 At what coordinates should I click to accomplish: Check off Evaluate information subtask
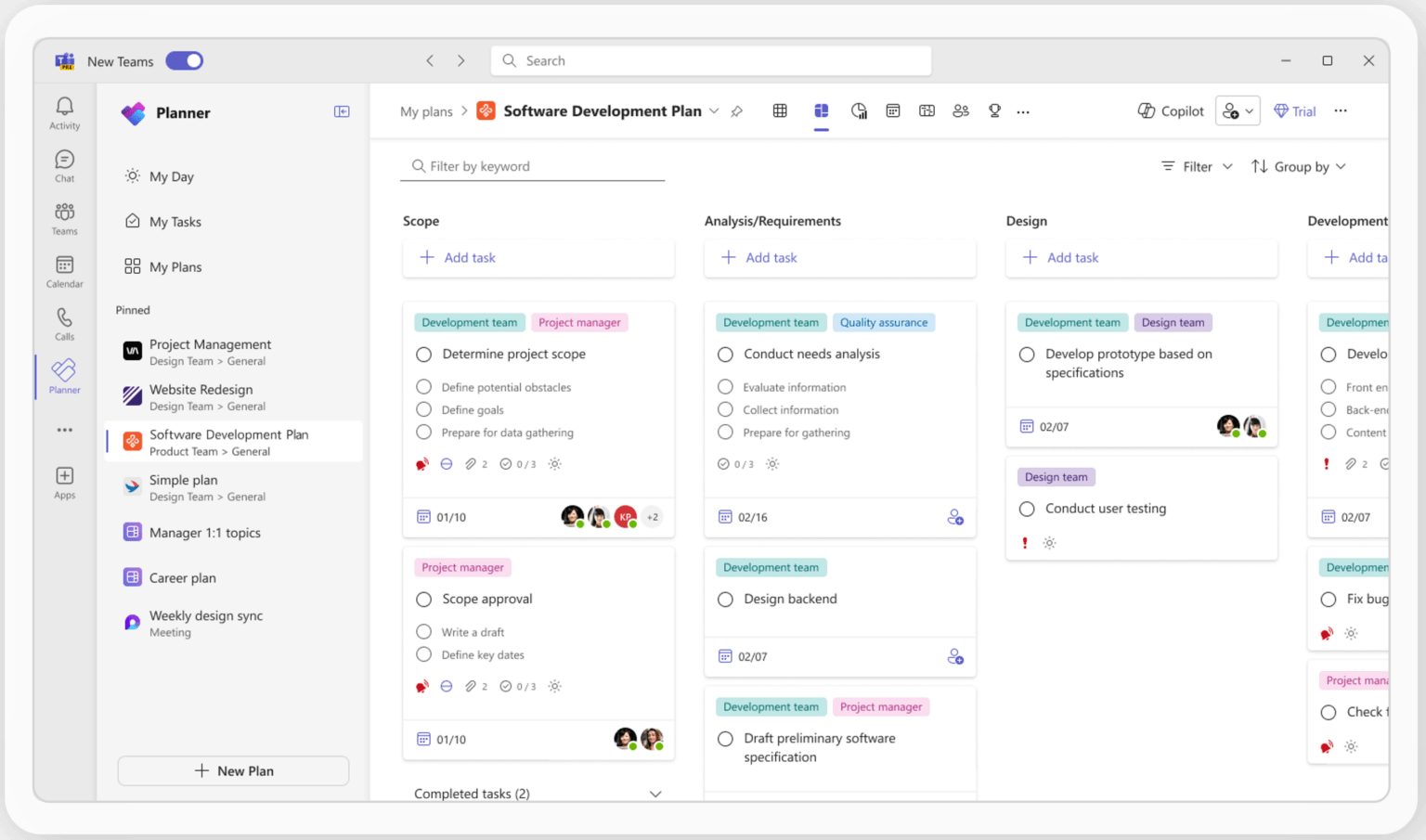pos(726,387)
